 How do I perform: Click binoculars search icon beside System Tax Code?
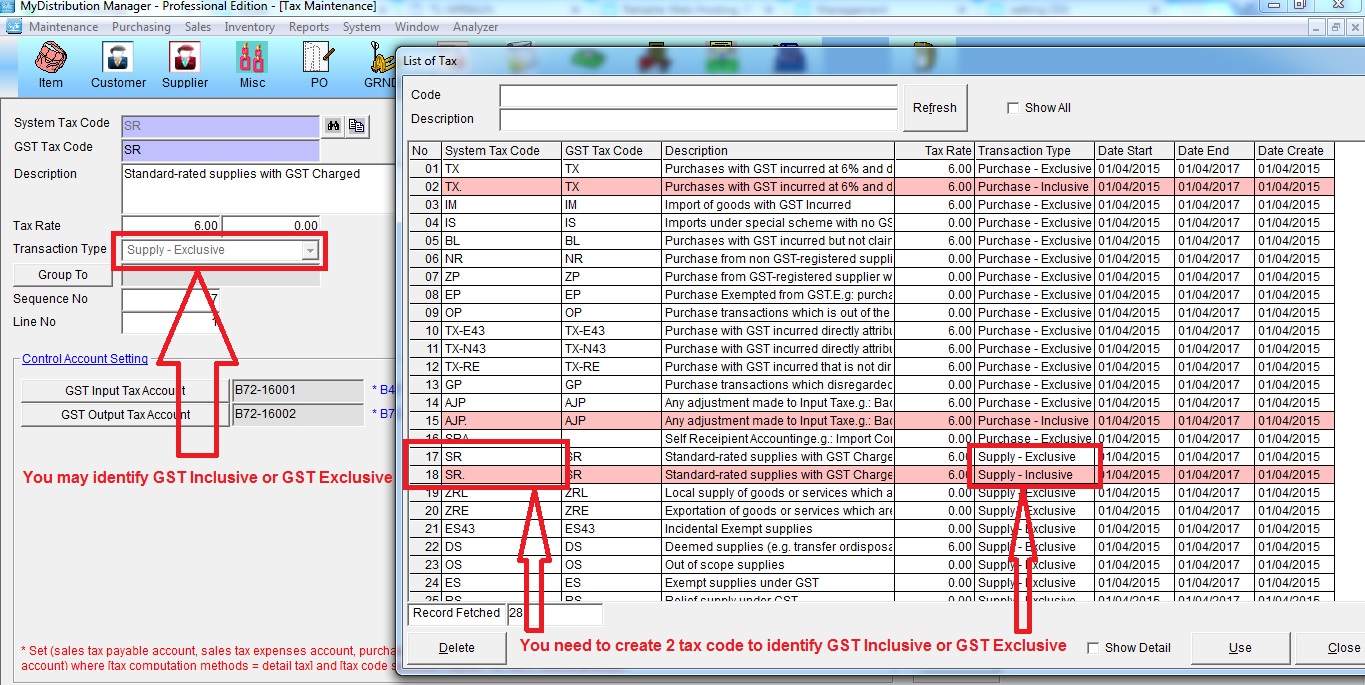pos(334,125)
